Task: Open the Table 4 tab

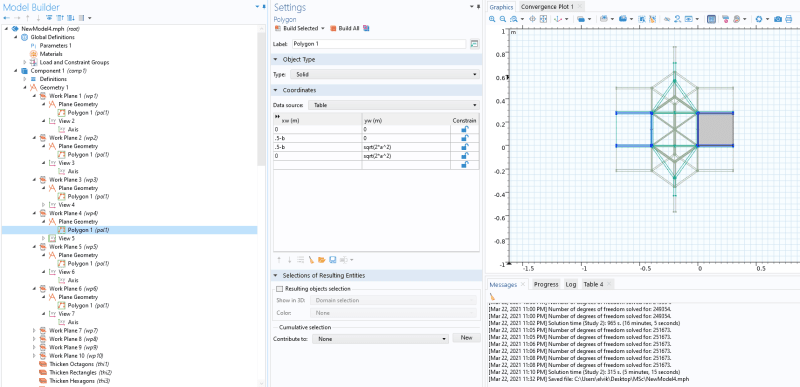Action: pos(593,284)
